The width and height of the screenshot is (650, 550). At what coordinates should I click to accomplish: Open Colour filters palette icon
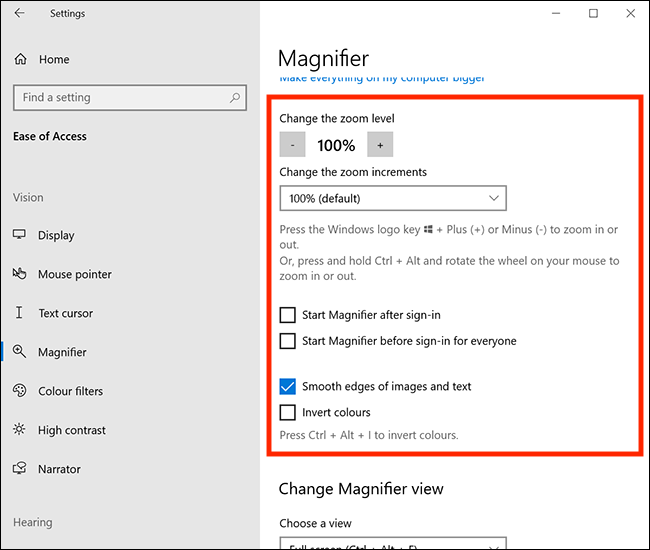tap(19, 391)
